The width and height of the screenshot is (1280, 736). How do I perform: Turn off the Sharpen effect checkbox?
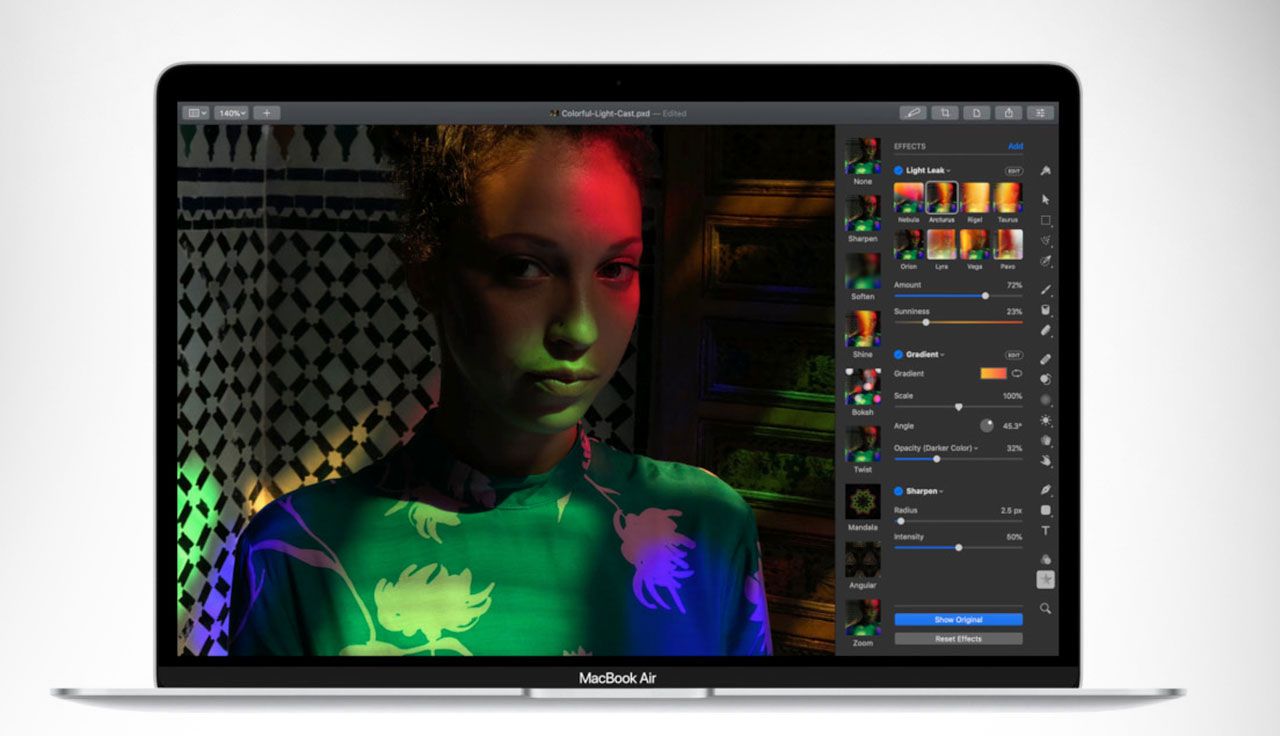point(898,491)
